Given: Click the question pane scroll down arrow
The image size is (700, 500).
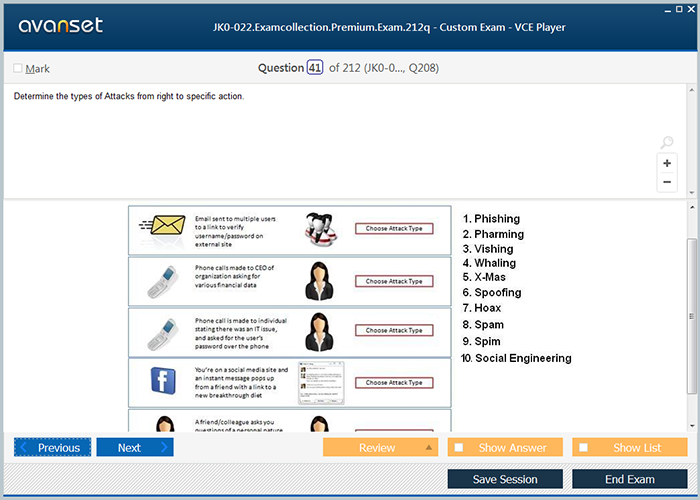Looking at the screenshot, I should (x=692, y=193).
